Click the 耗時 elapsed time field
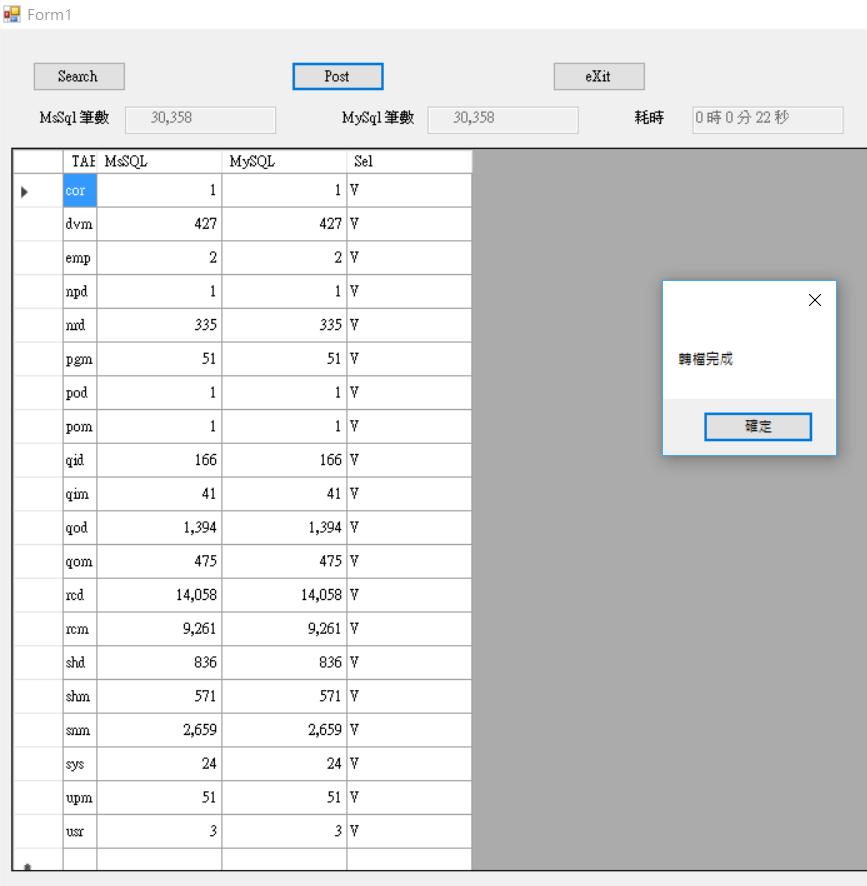 tap(768, 120)
